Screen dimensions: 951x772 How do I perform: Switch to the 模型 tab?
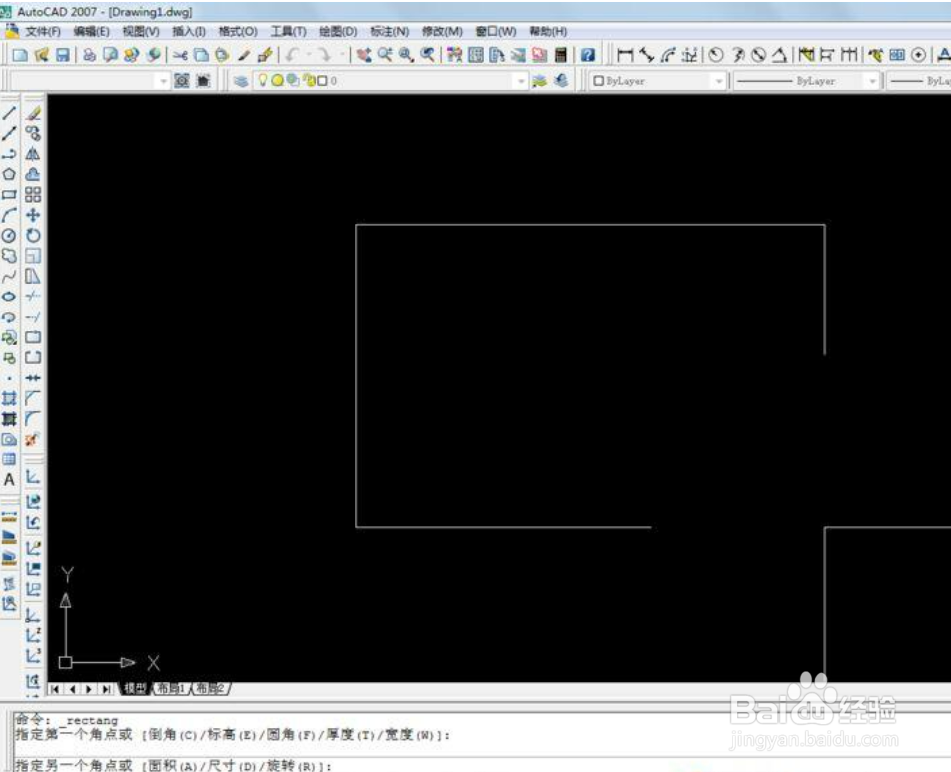[136, 688]
